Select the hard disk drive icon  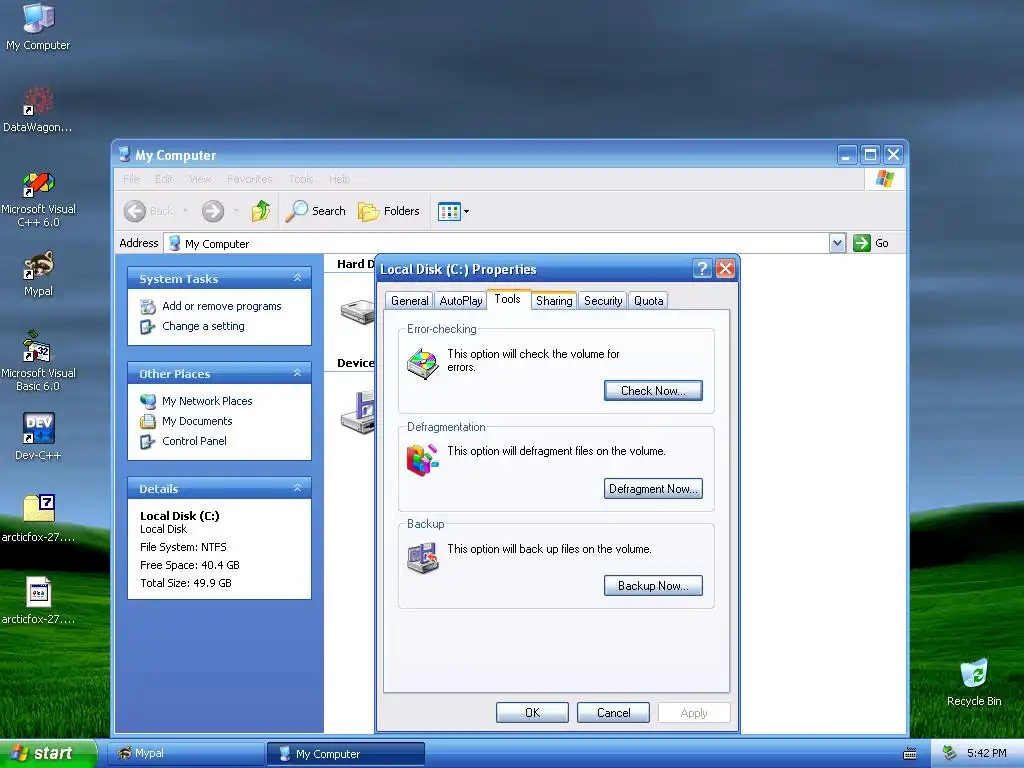click(x=357, y=311)
